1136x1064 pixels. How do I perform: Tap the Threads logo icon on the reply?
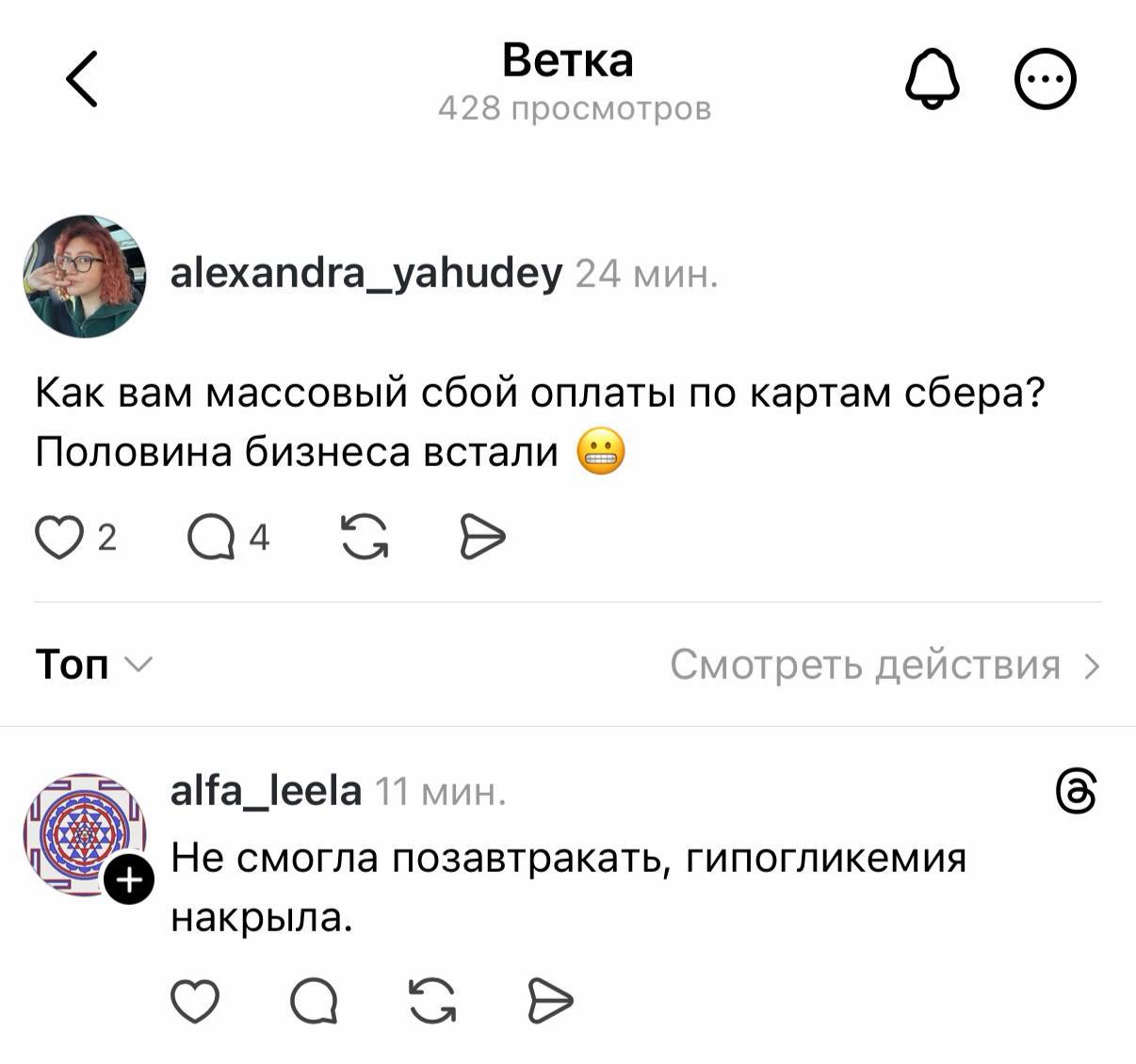1077,791
